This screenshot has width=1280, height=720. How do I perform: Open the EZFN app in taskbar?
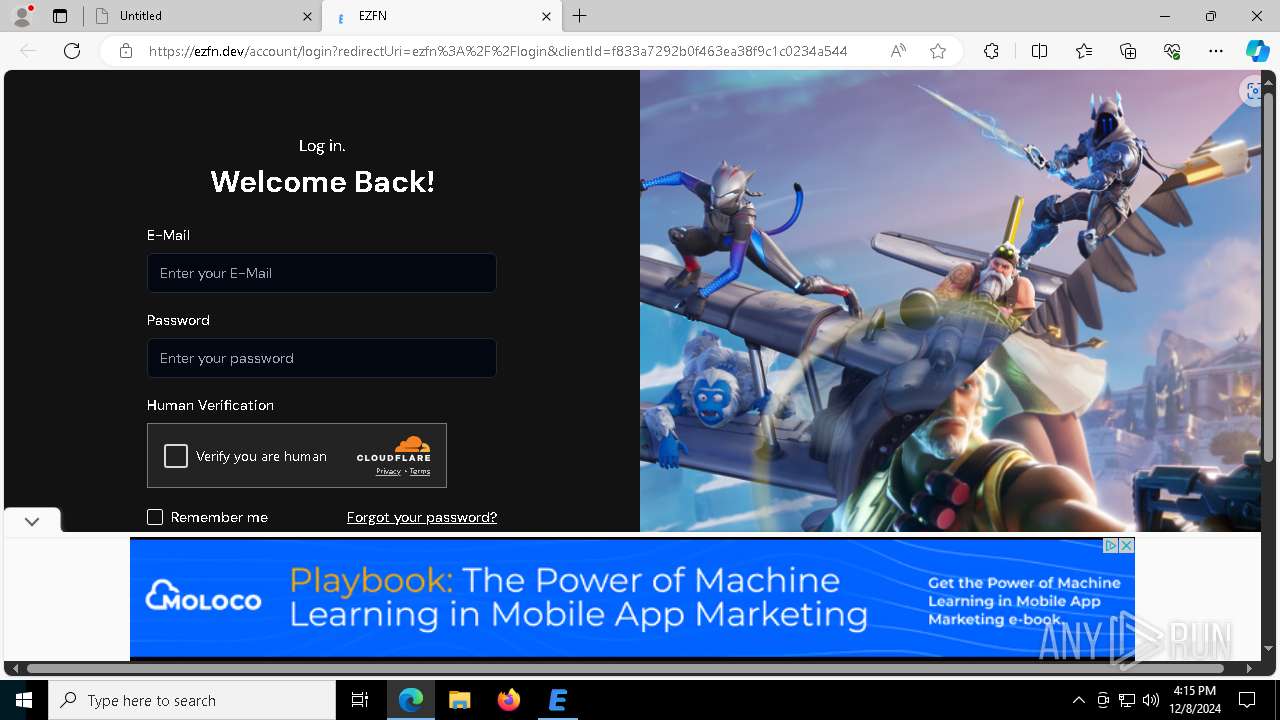558,700
